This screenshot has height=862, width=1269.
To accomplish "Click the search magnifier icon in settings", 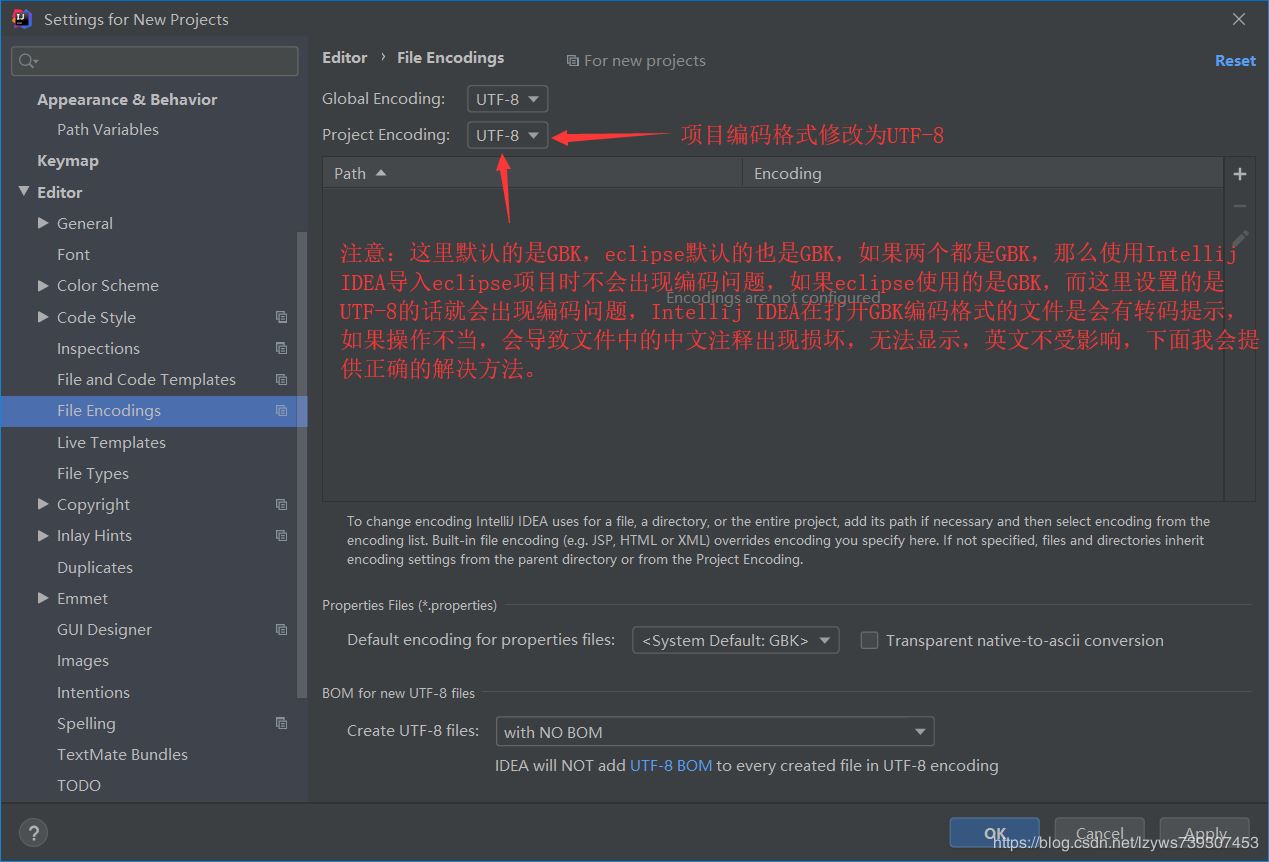I will (27, 61).
